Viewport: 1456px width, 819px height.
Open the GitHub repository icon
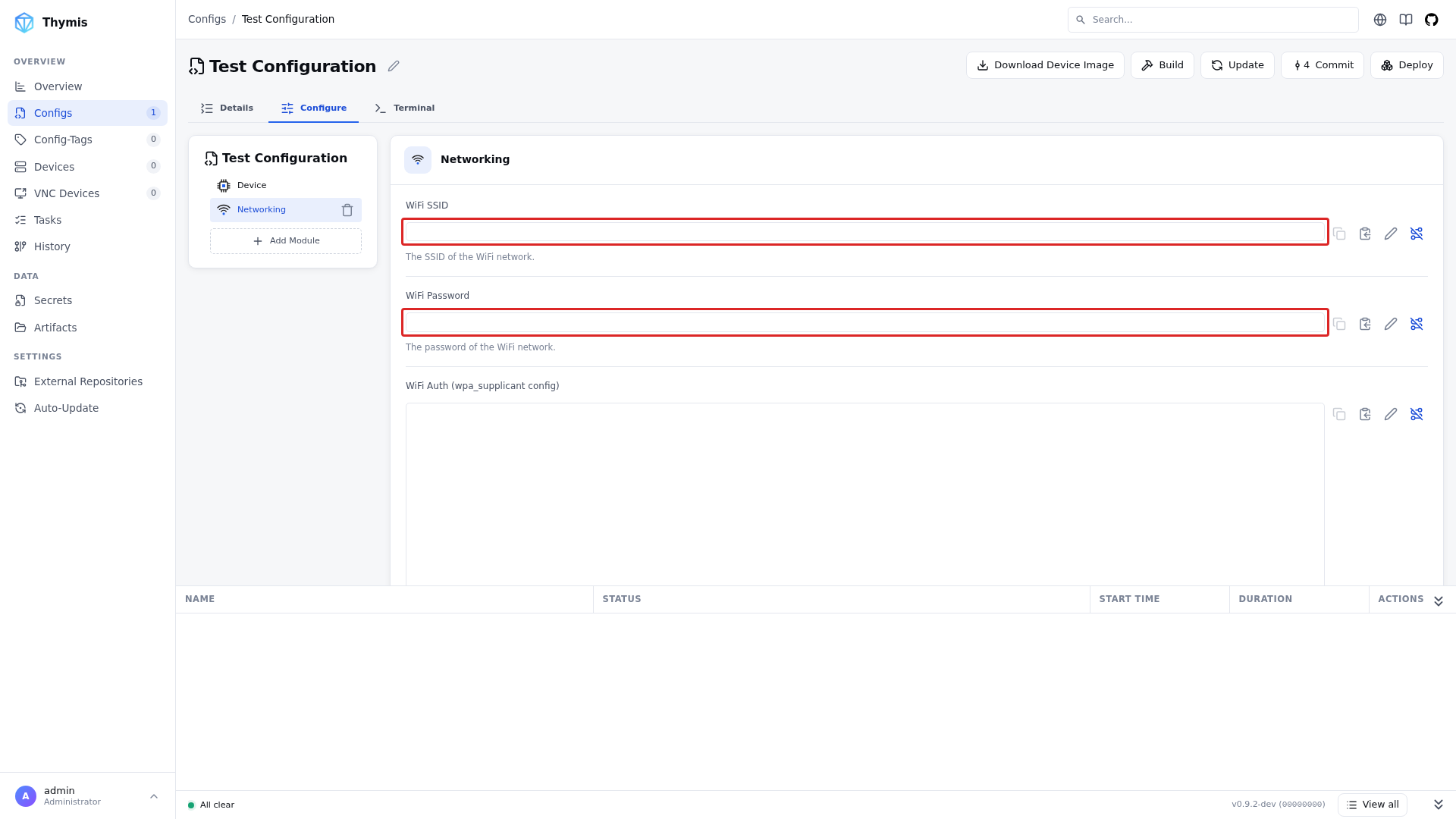tap(1431, 20)
